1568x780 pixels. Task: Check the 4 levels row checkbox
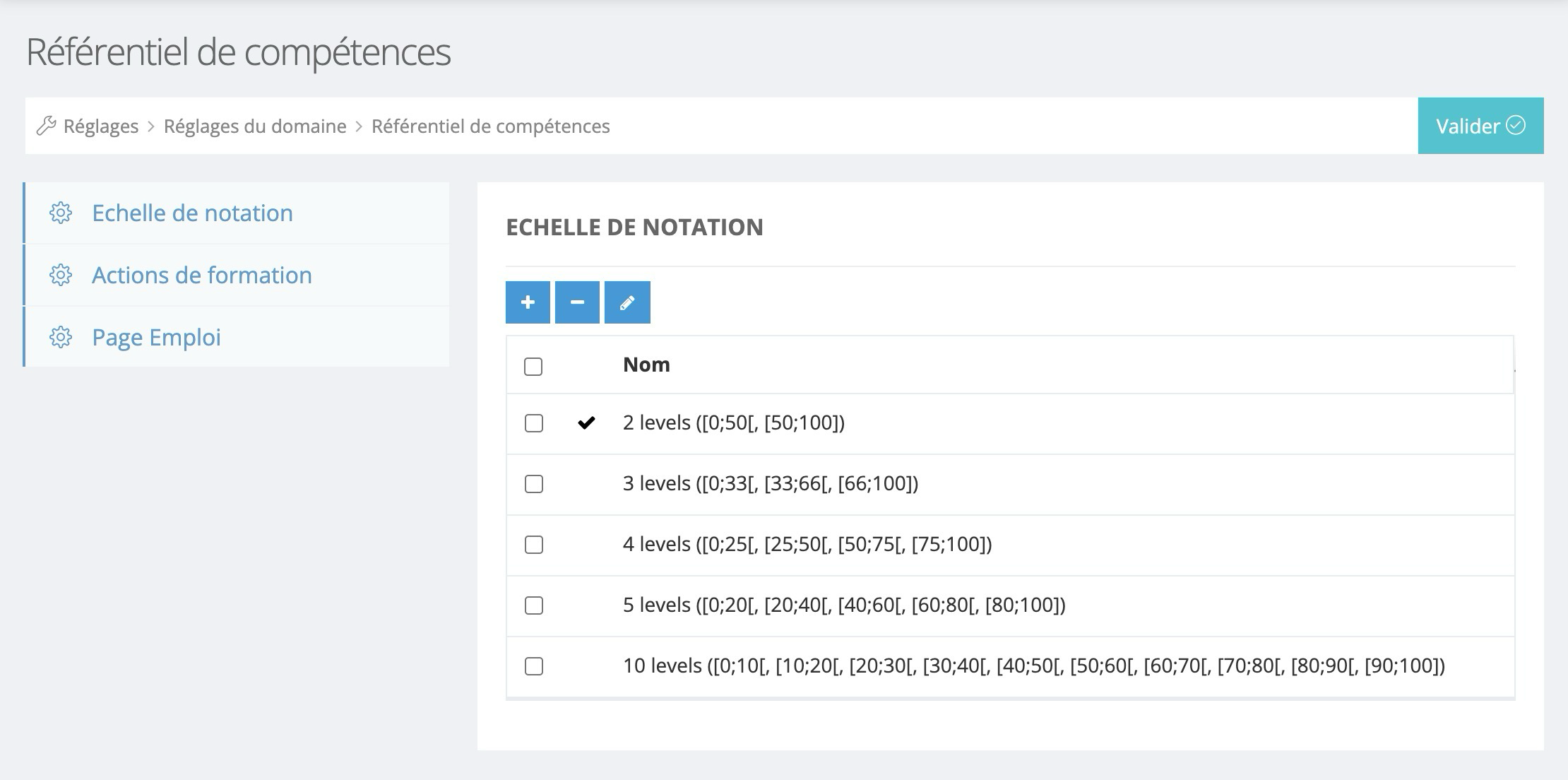pos(534,545)
